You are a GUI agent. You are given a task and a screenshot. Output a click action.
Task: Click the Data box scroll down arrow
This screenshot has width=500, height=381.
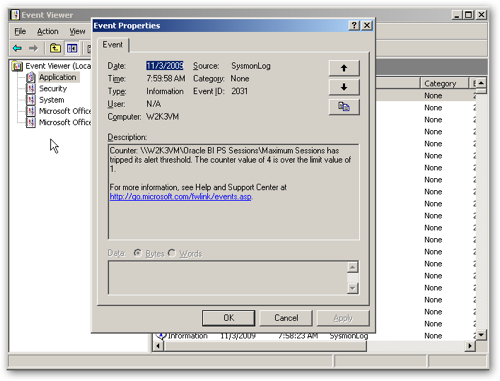click(353, 288)
